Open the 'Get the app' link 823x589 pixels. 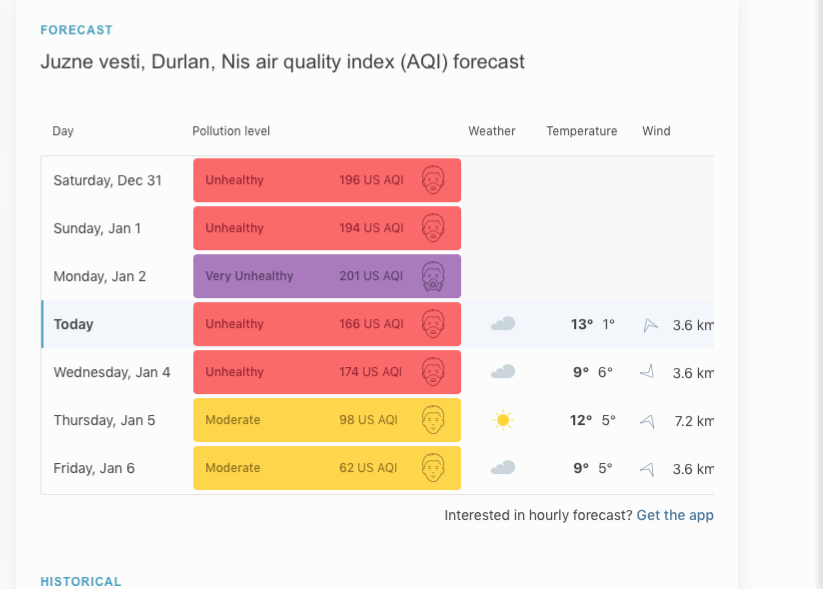pyautogui.click(x=675, y=515)
